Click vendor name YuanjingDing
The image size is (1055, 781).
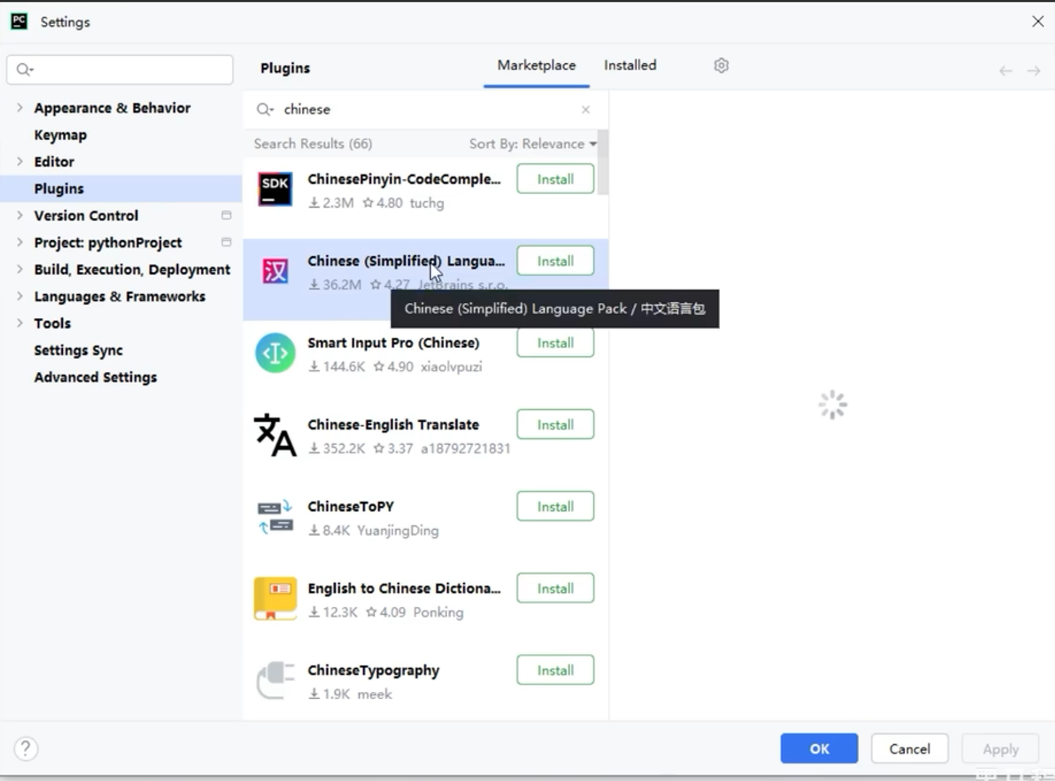398,531
